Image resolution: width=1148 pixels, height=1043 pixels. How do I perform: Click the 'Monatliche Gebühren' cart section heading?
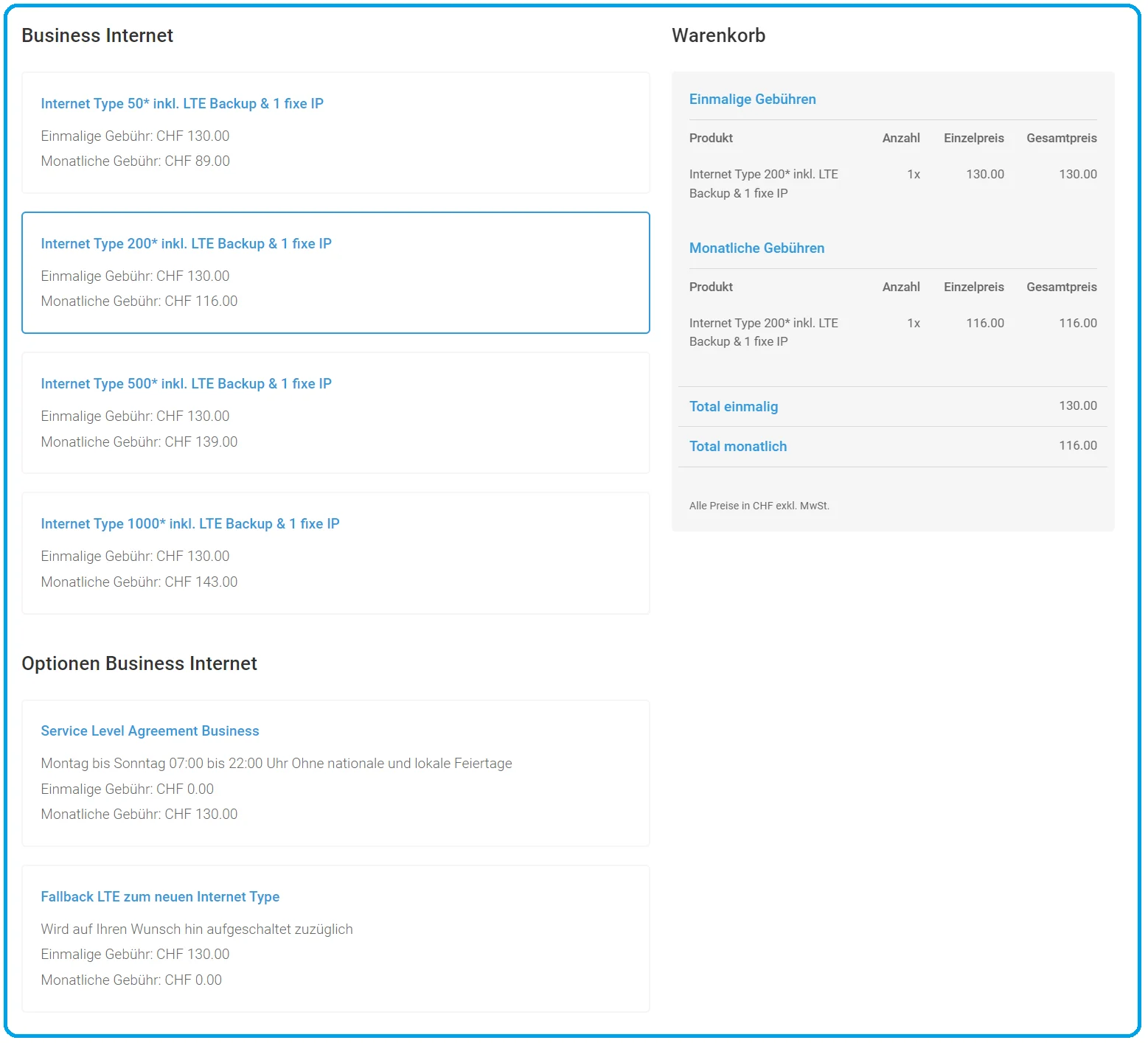pos(757,248)
